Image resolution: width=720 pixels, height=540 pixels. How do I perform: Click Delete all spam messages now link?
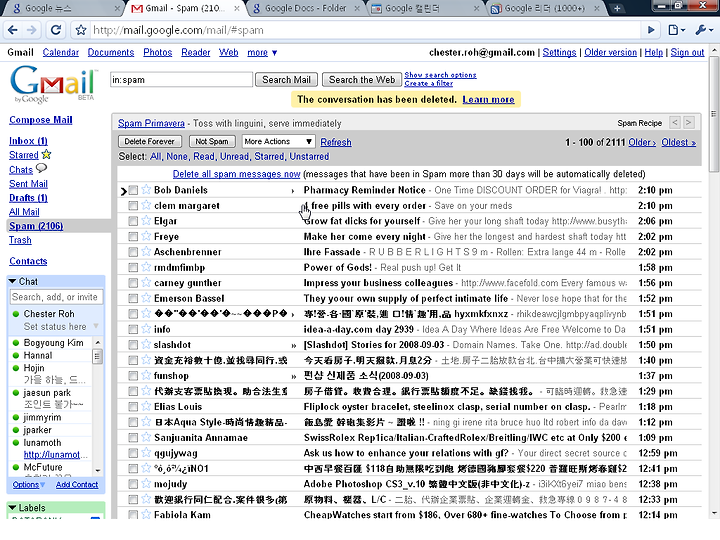click(236, 174)
